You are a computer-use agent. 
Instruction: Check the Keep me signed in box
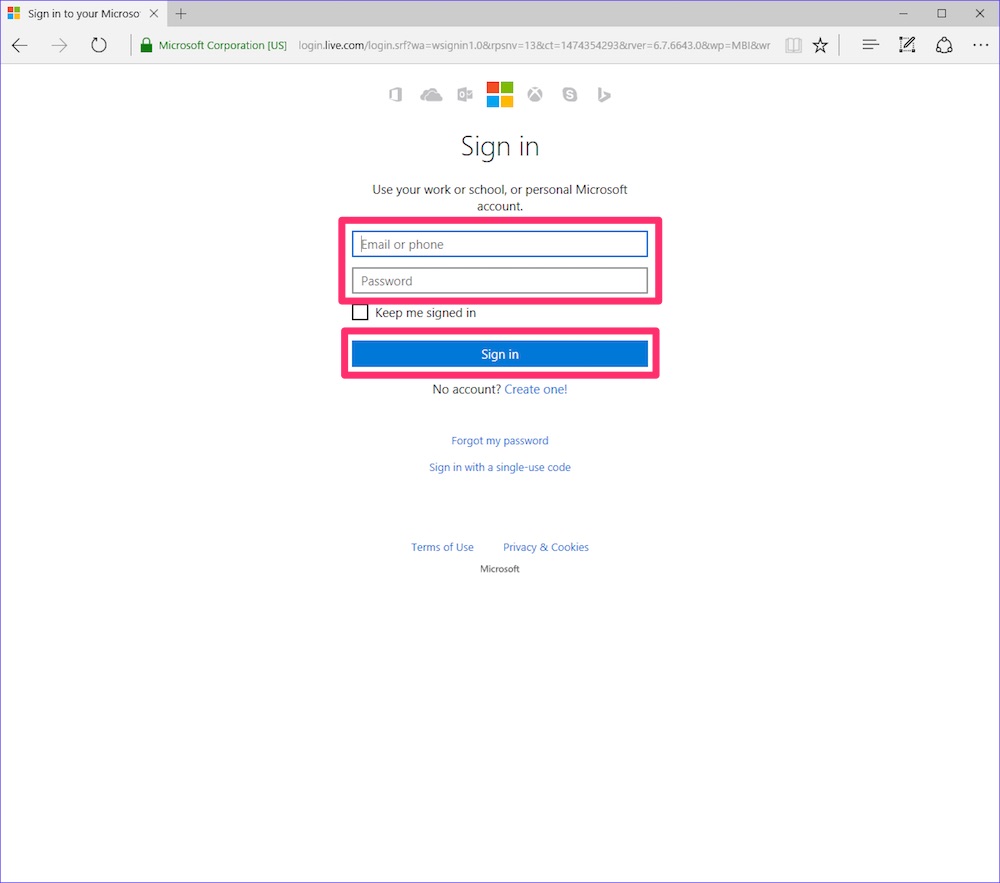[x=360, y=312]
